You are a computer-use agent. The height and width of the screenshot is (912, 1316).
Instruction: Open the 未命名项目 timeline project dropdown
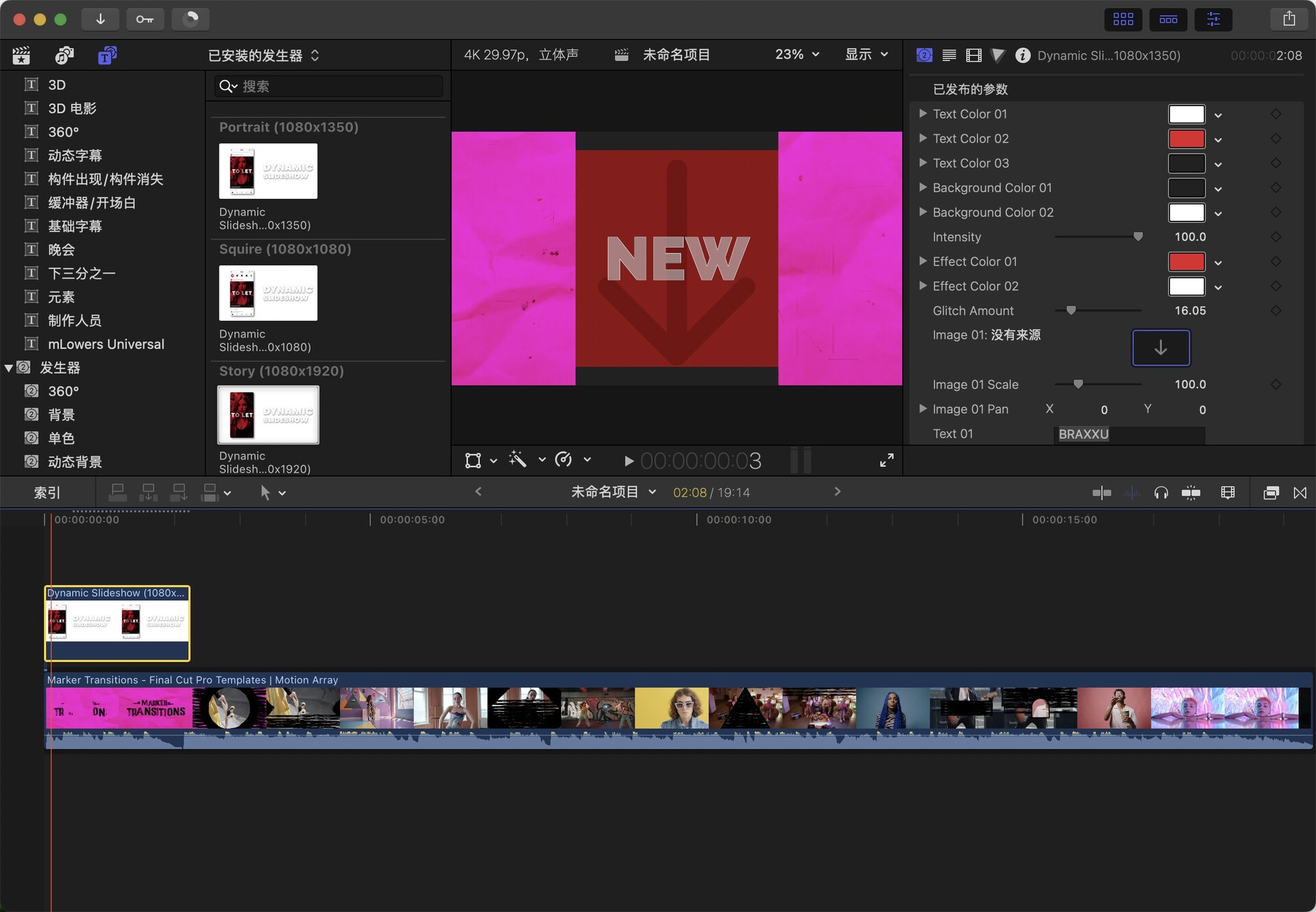(613, 492)
